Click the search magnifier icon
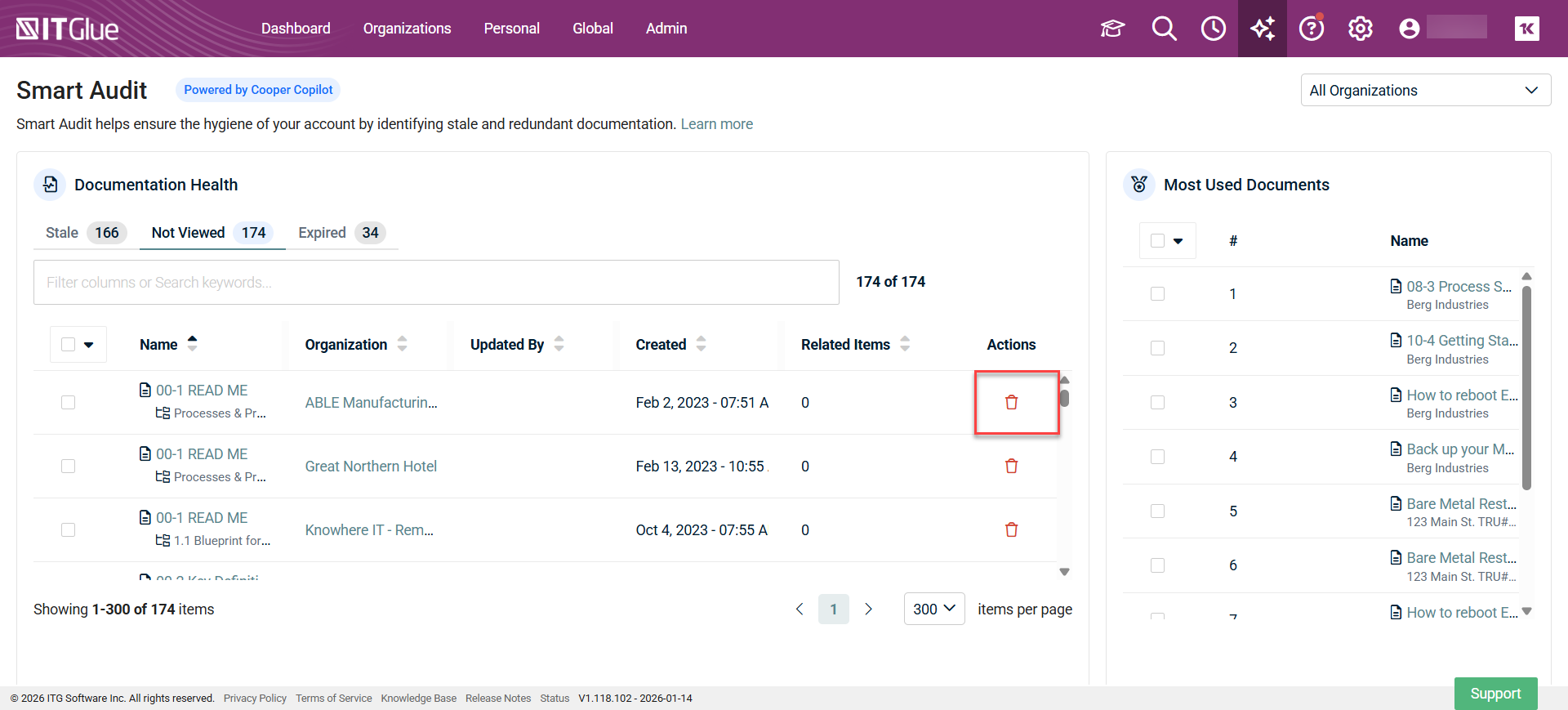 [1164, 29]
